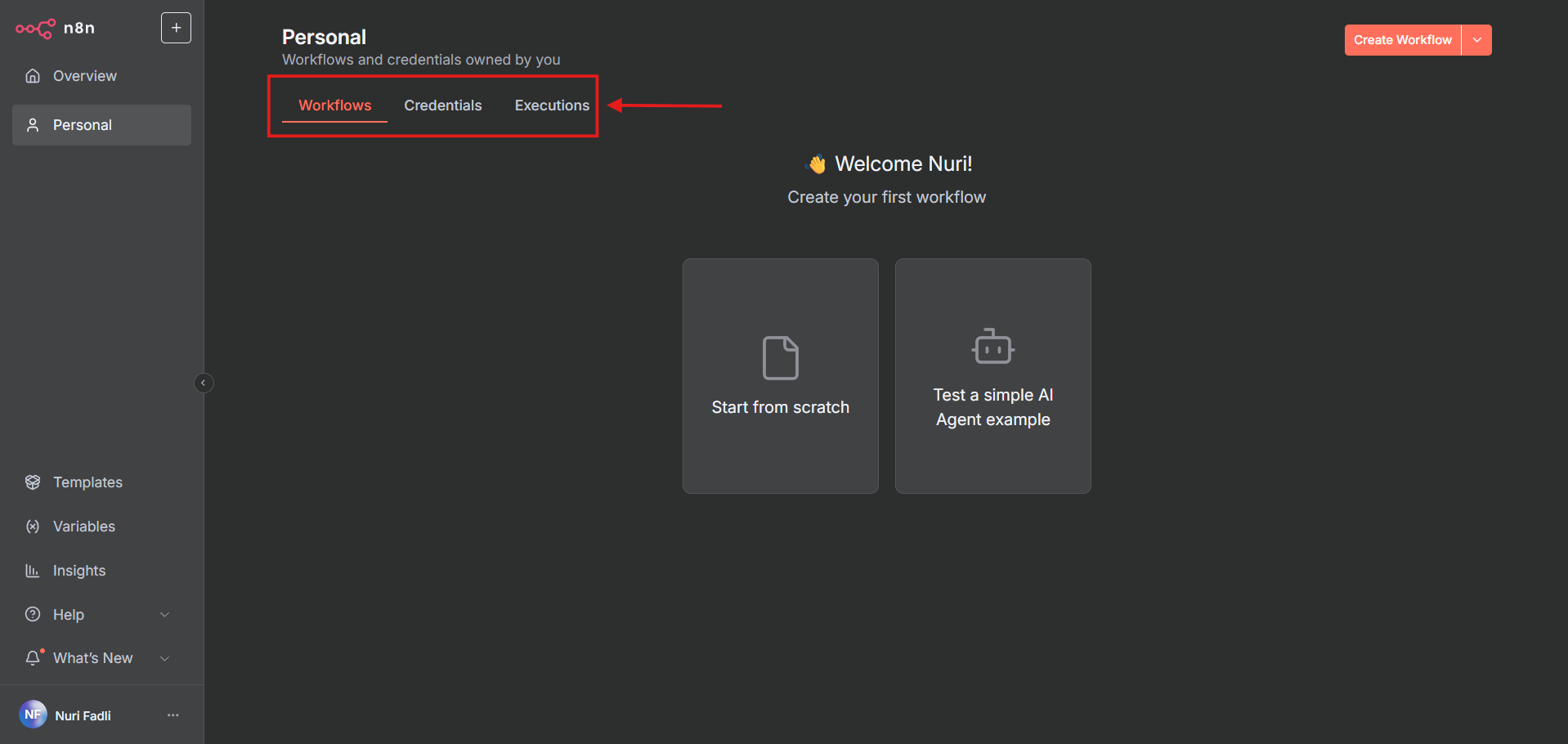Click the Personal user icon
Viewport: 1568px width, 744px height.
[33, 125]
